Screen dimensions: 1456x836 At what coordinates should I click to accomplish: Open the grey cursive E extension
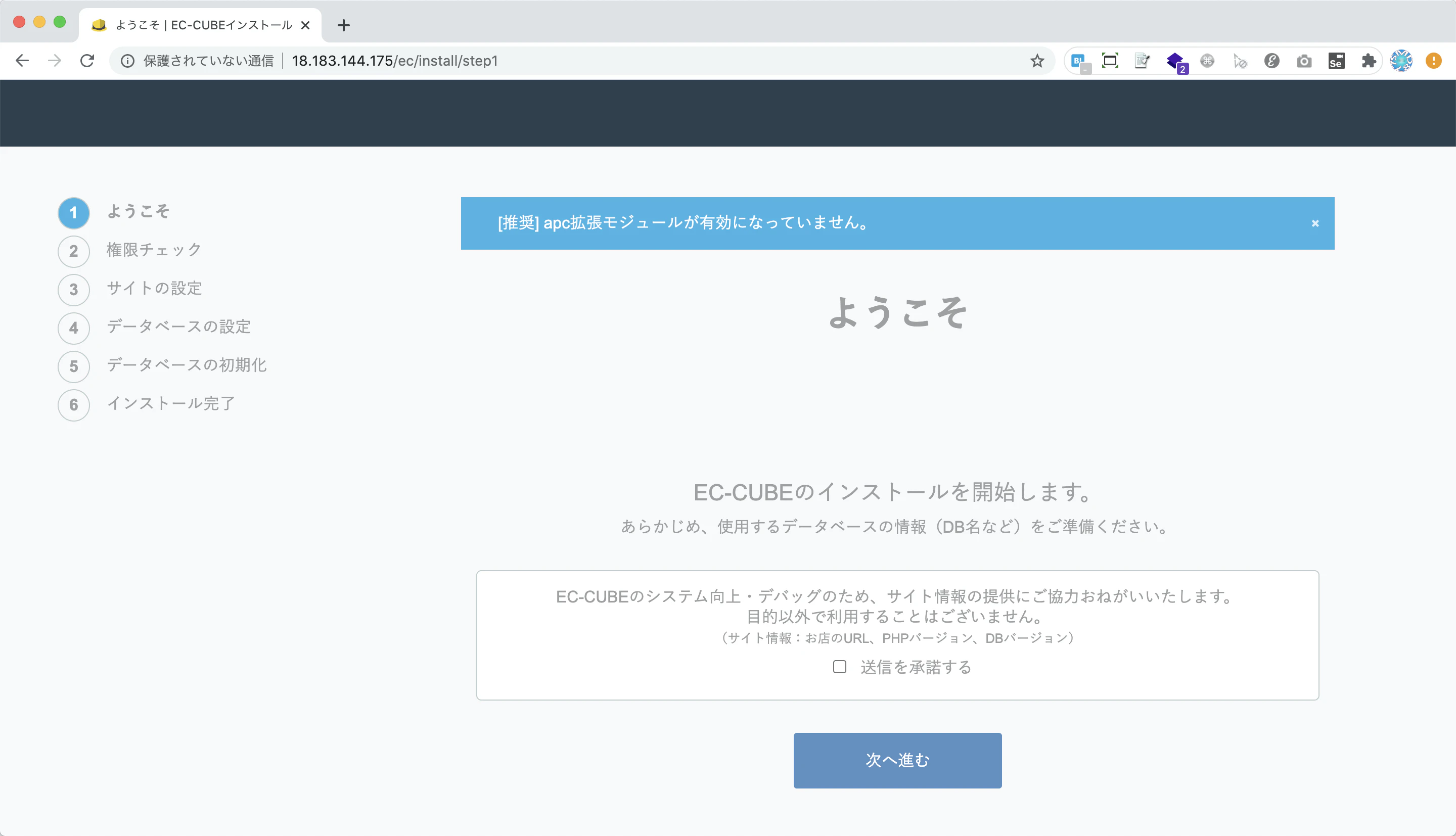[x=1271, y=61]
